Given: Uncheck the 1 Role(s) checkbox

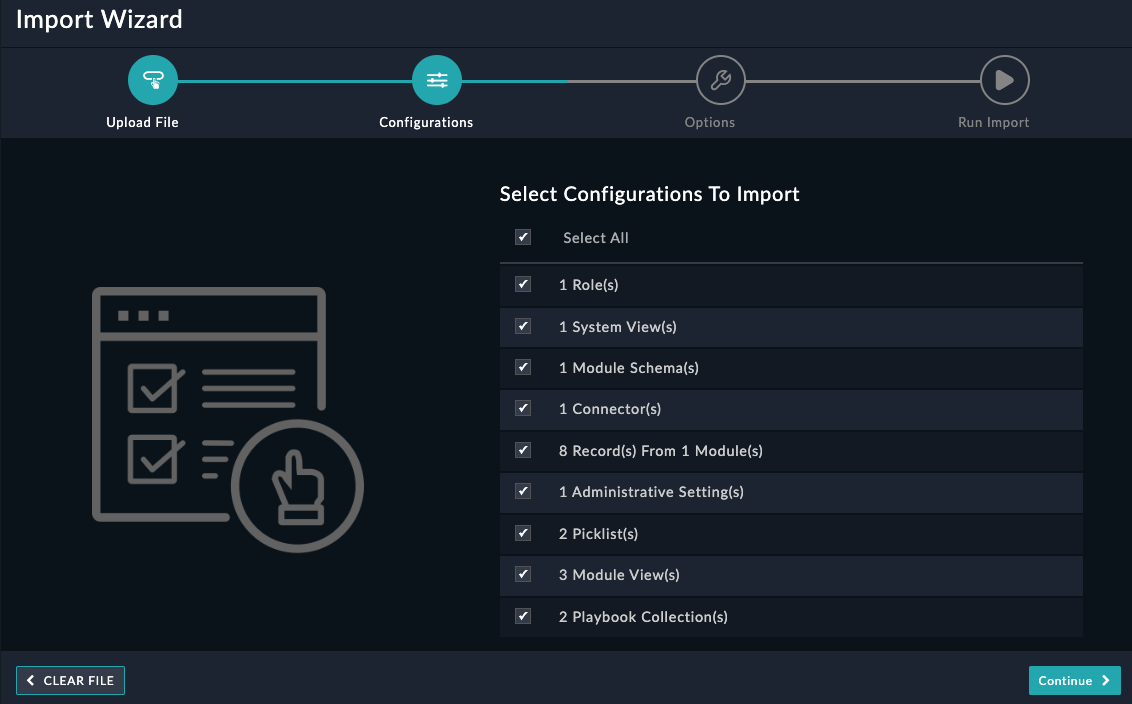Looking at the screenshot, I should click(x=523, y=285).
